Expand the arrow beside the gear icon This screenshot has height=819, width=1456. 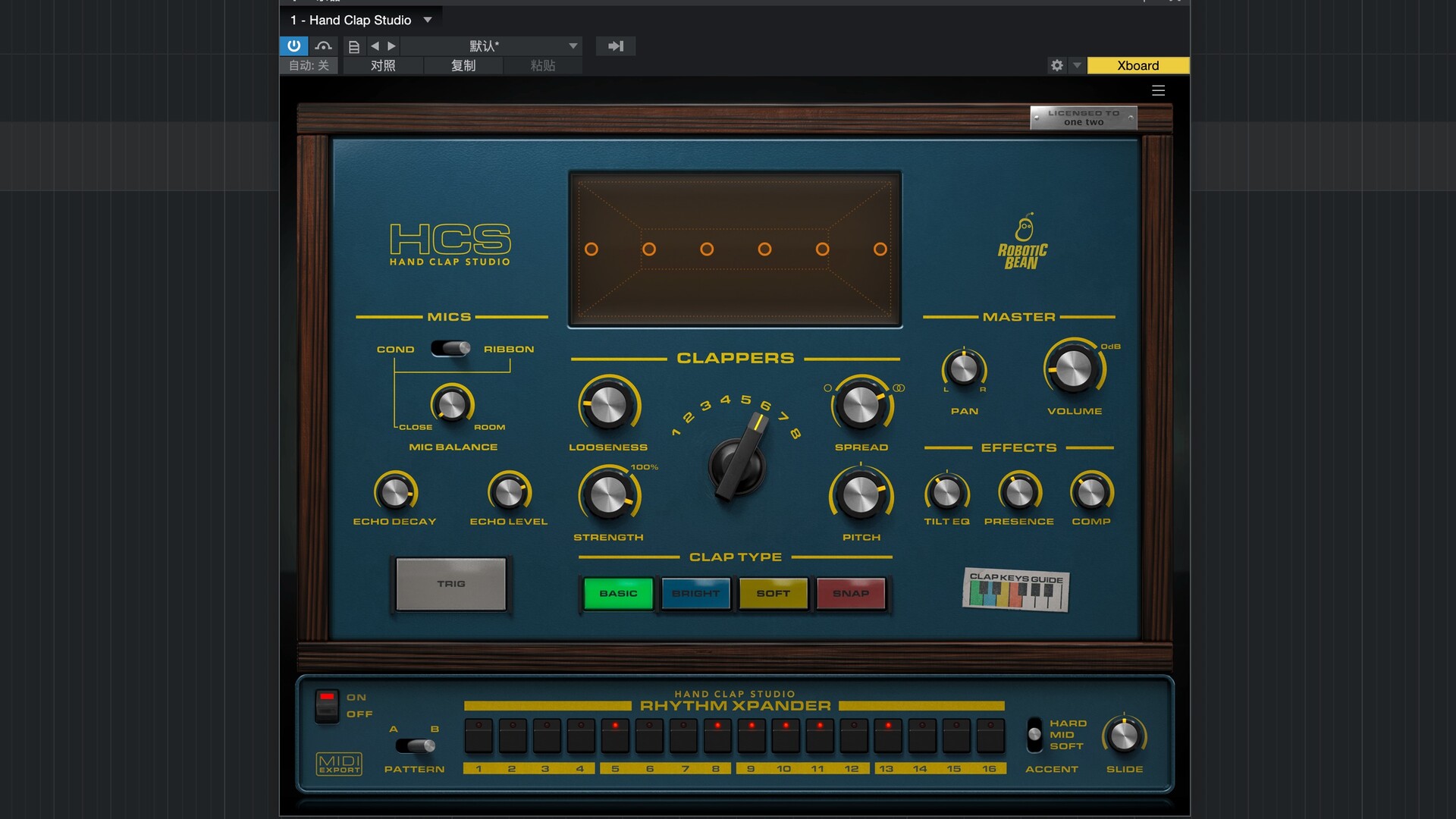1077,65
